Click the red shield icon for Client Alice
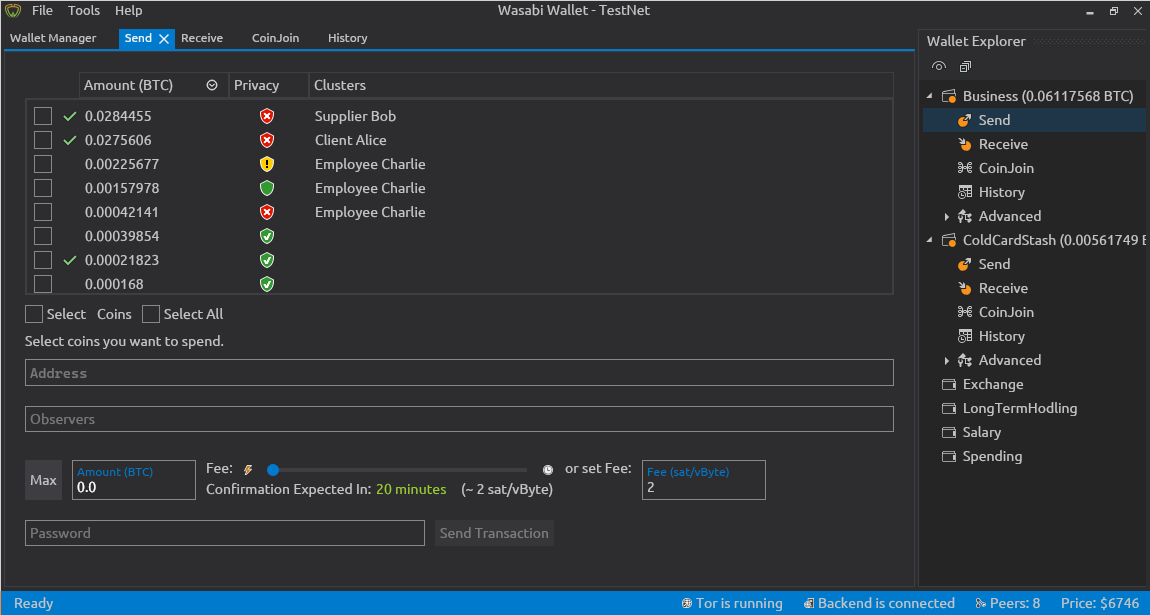1150x615 pixels. click(267, 140)
